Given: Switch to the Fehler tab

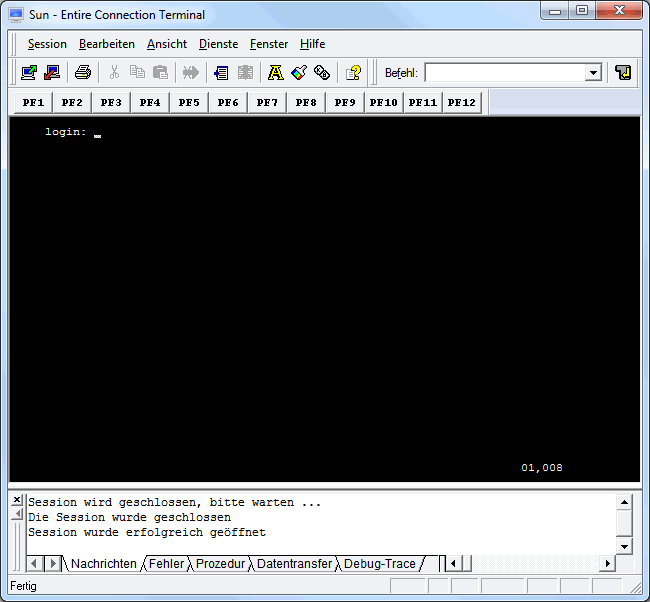Looking at the screenshot, I should point(166,564).
